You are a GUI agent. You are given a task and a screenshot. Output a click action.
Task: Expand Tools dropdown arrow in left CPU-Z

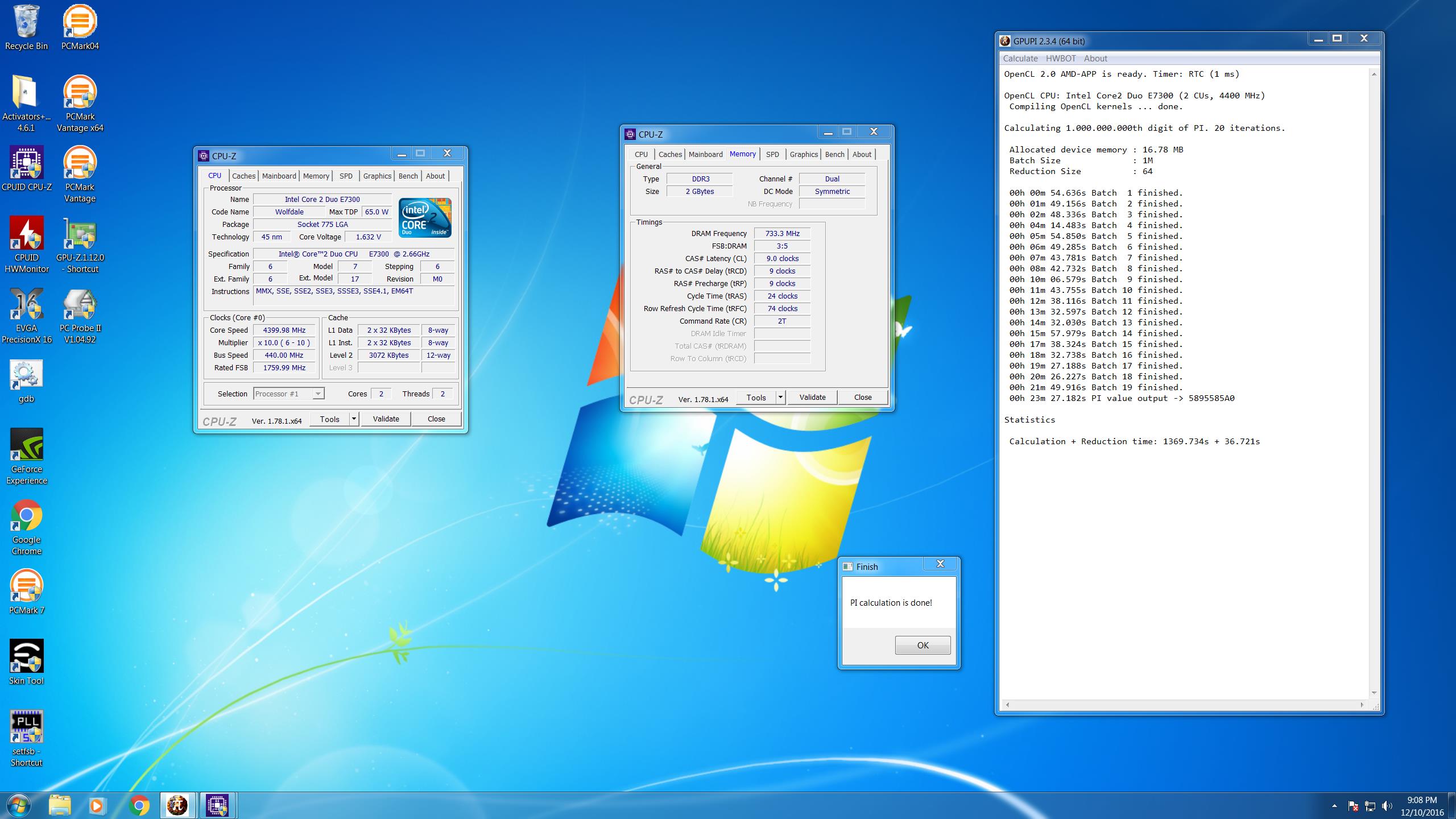pyautogui.click(x=354, y=419)
